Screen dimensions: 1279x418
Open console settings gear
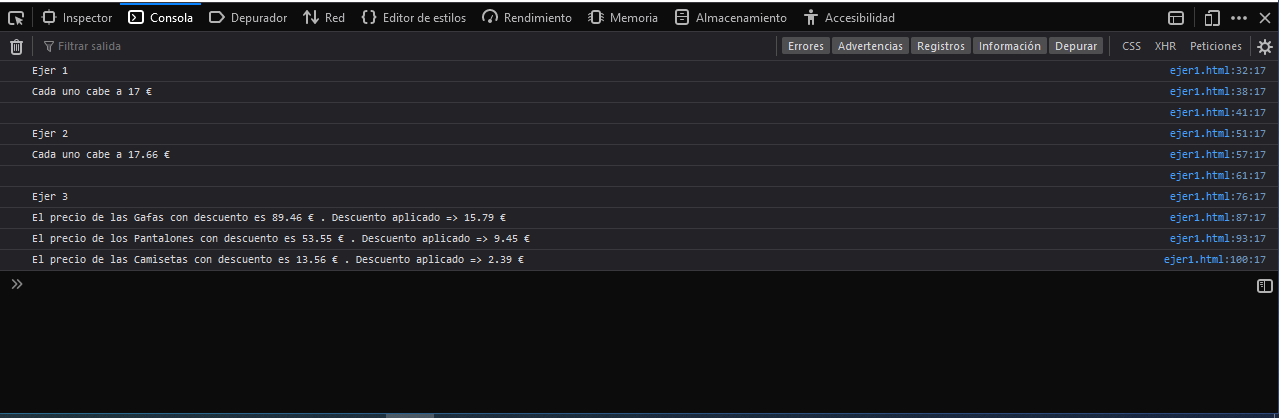pos(1265,46)
